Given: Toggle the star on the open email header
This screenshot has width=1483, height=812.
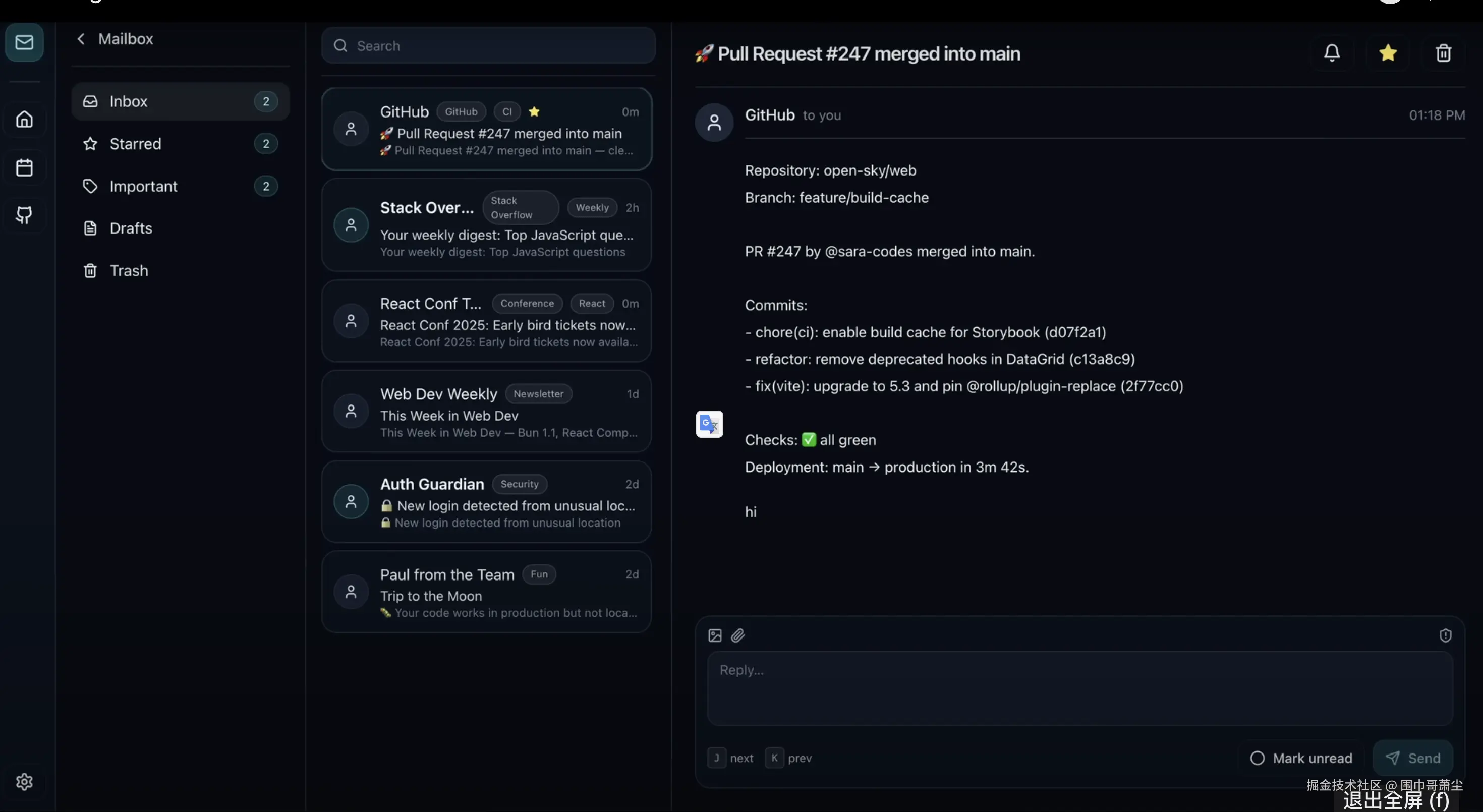Looking at the screenshot, I should (1388, 53).
